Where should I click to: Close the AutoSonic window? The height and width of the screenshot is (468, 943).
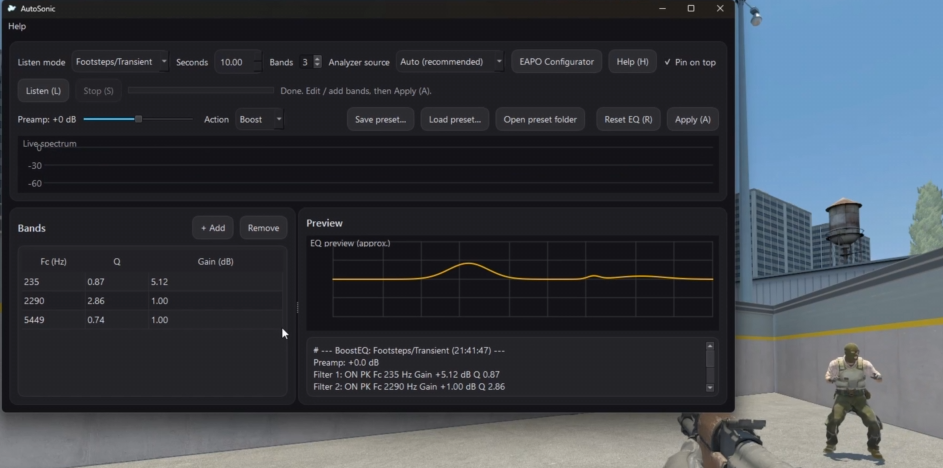(720, 8)
